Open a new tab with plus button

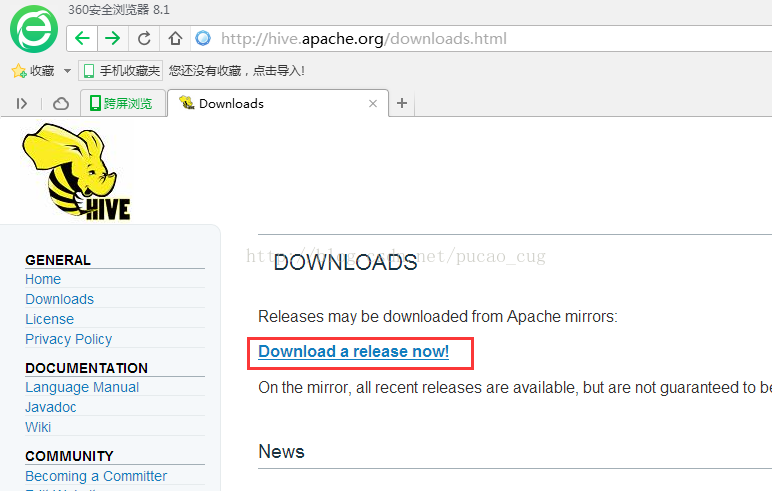tap(402, 103)
